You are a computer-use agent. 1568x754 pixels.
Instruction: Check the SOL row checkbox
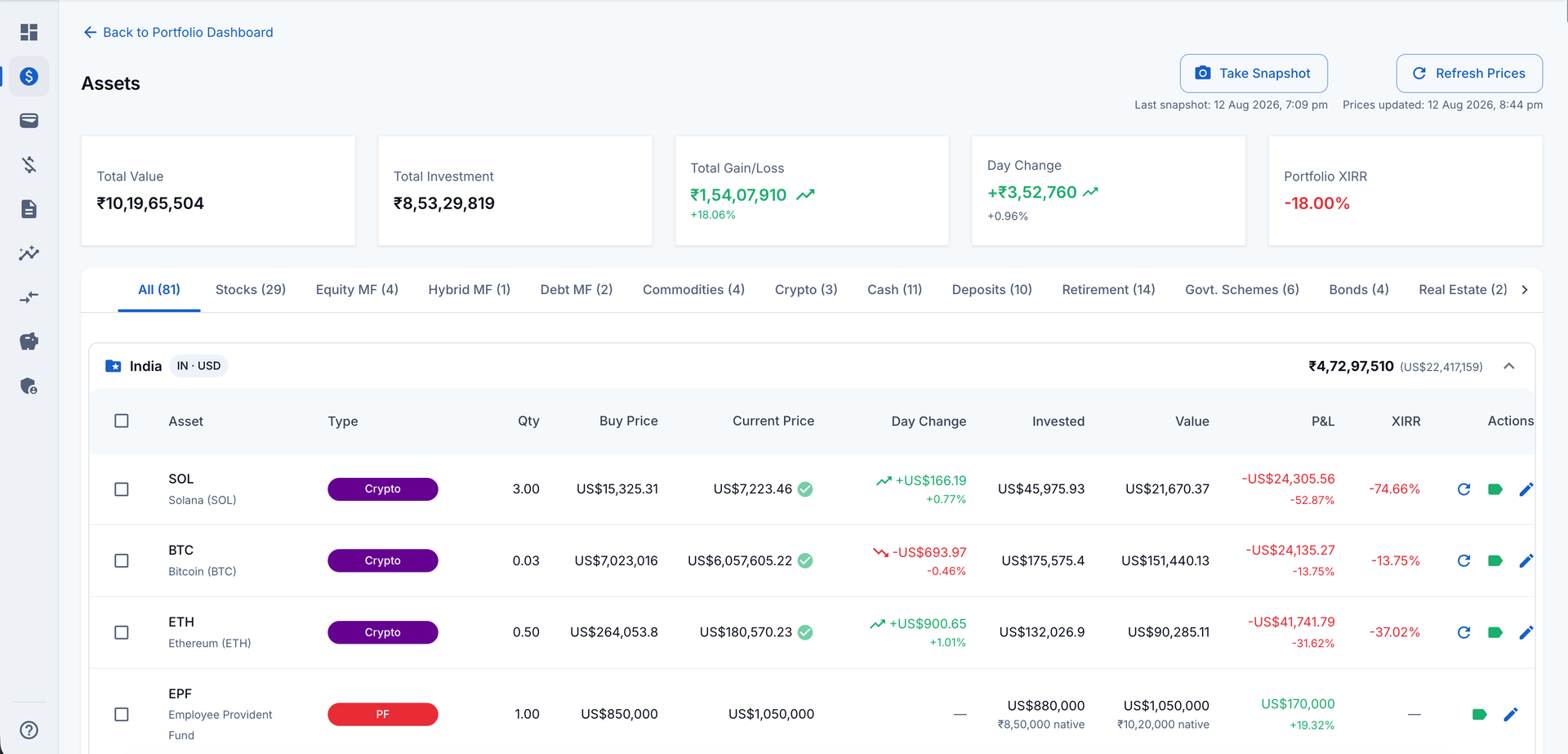pyautogui.click(x=122, y=489)
